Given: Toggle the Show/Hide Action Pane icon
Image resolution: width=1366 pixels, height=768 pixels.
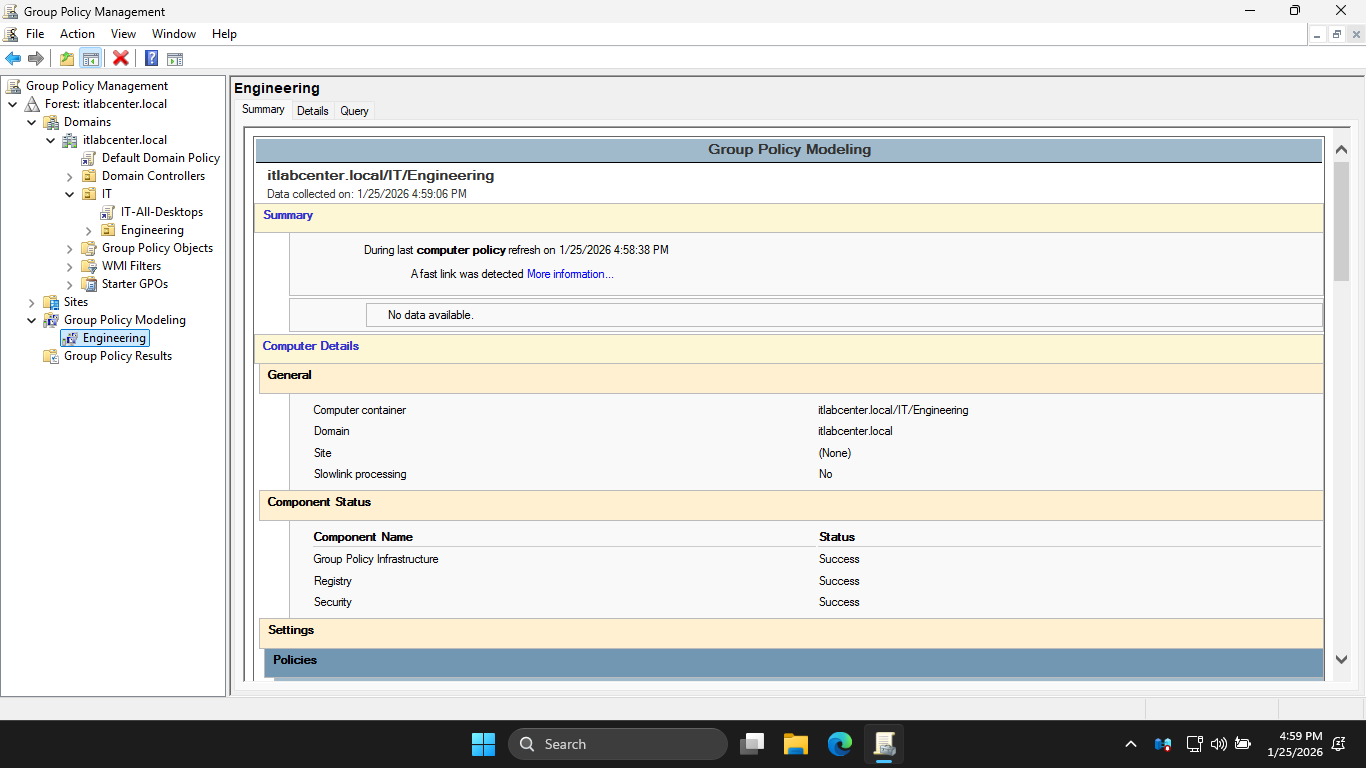Looking at the screenshot, I should click(x=174, y=58).
